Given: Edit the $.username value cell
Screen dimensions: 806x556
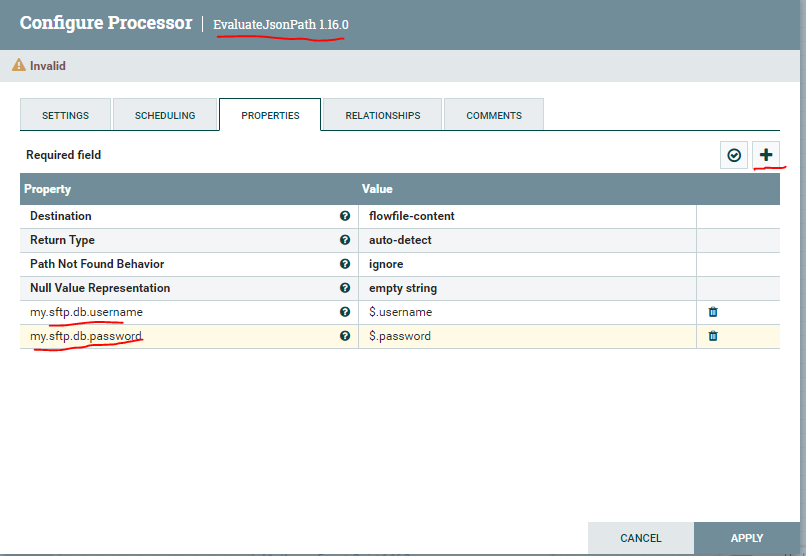Looking at the screenshot, I should pos(527,312).
